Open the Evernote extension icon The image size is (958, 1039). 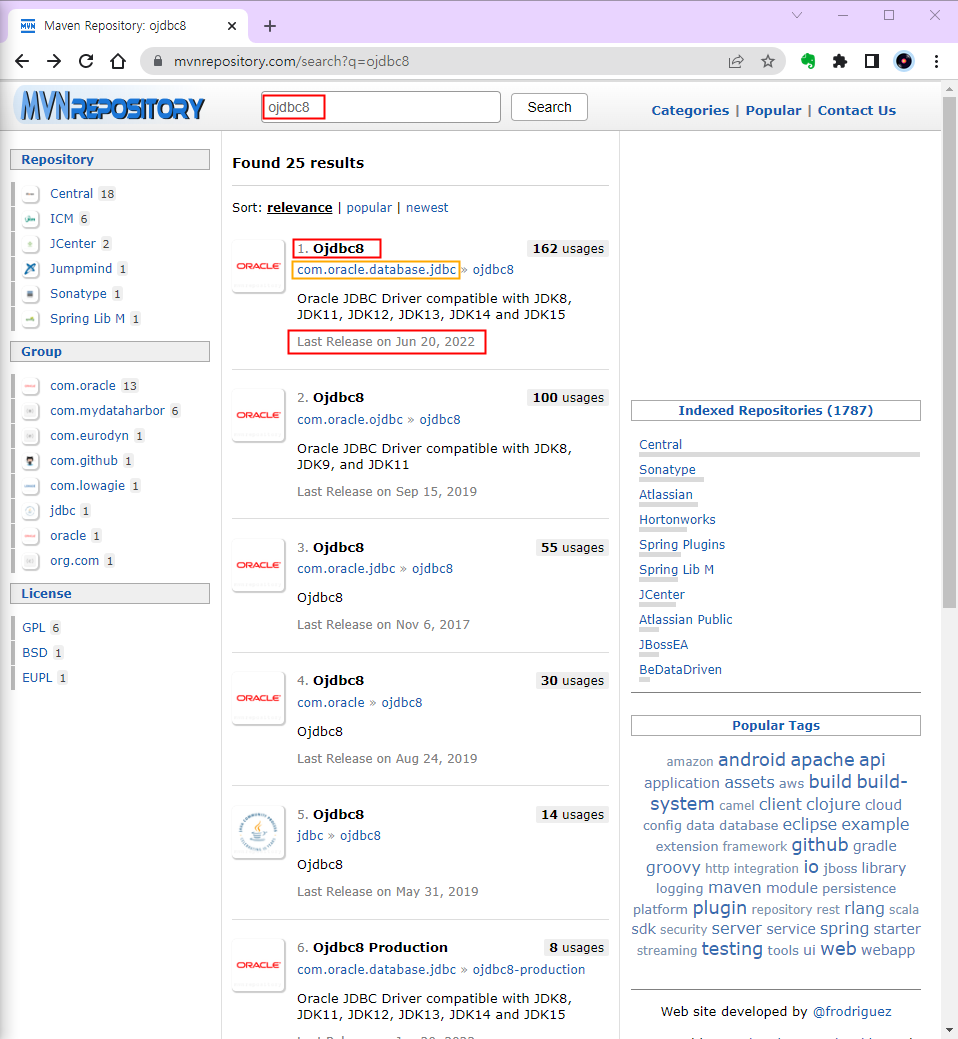tap(808, 62)
